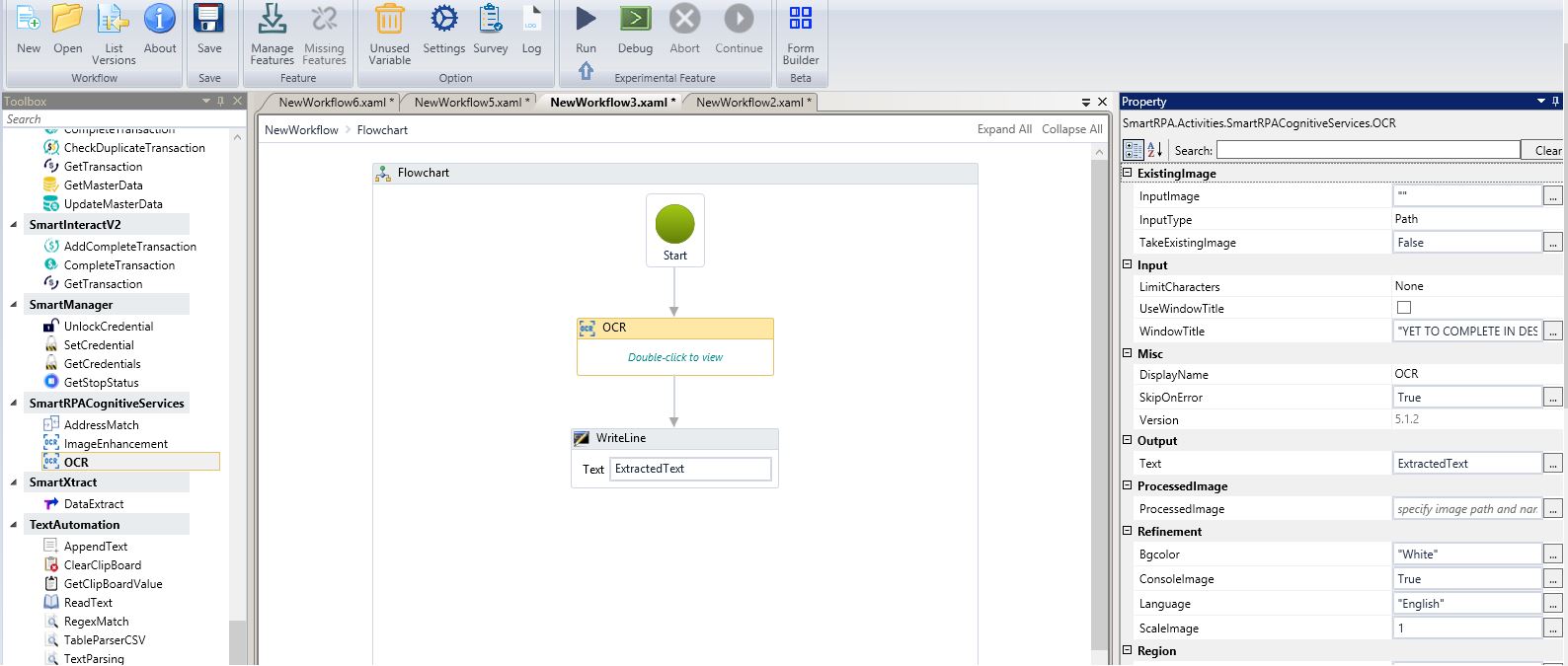The width and height of the screenshot is (1568, 666).
Task: Collapse the Refinement property group
Action: (1128, 532)
